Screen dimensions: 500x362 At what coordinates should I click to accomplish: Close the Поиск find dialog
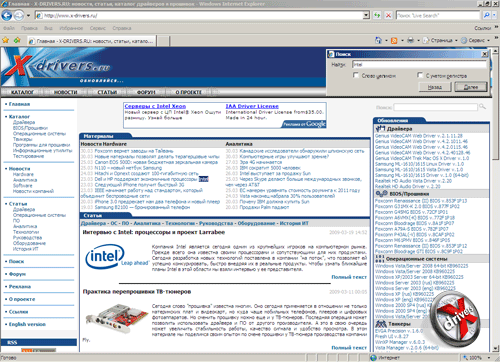point(485,54)
